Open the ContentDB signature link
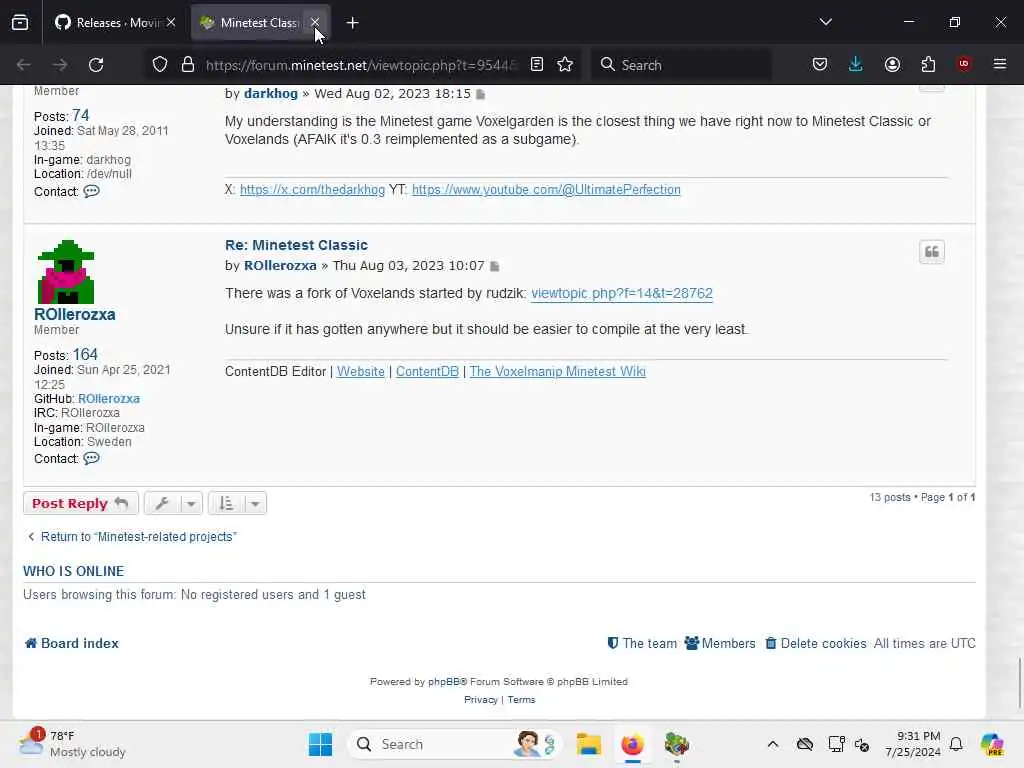The width and height of the screenshot is (1024, 768). 427,372
